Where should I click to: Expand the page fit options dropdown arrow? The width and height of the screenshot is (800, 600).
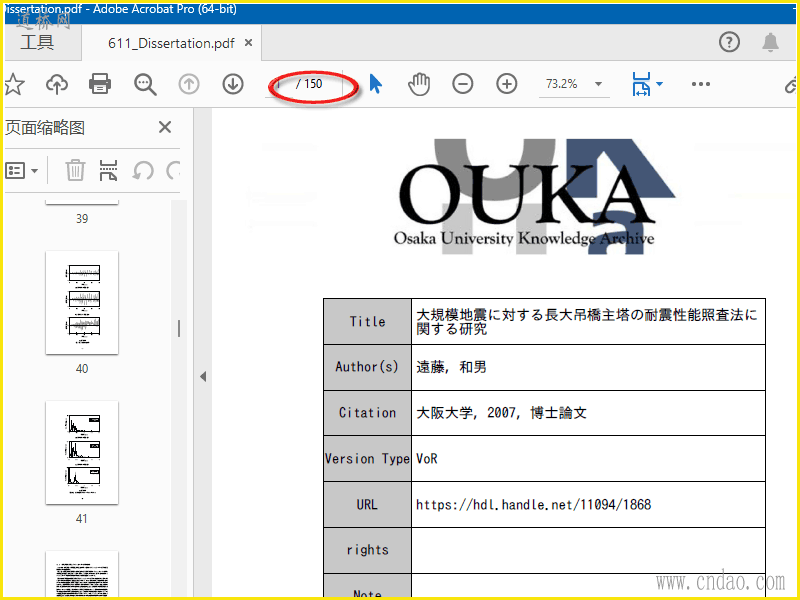pos(659,84)
